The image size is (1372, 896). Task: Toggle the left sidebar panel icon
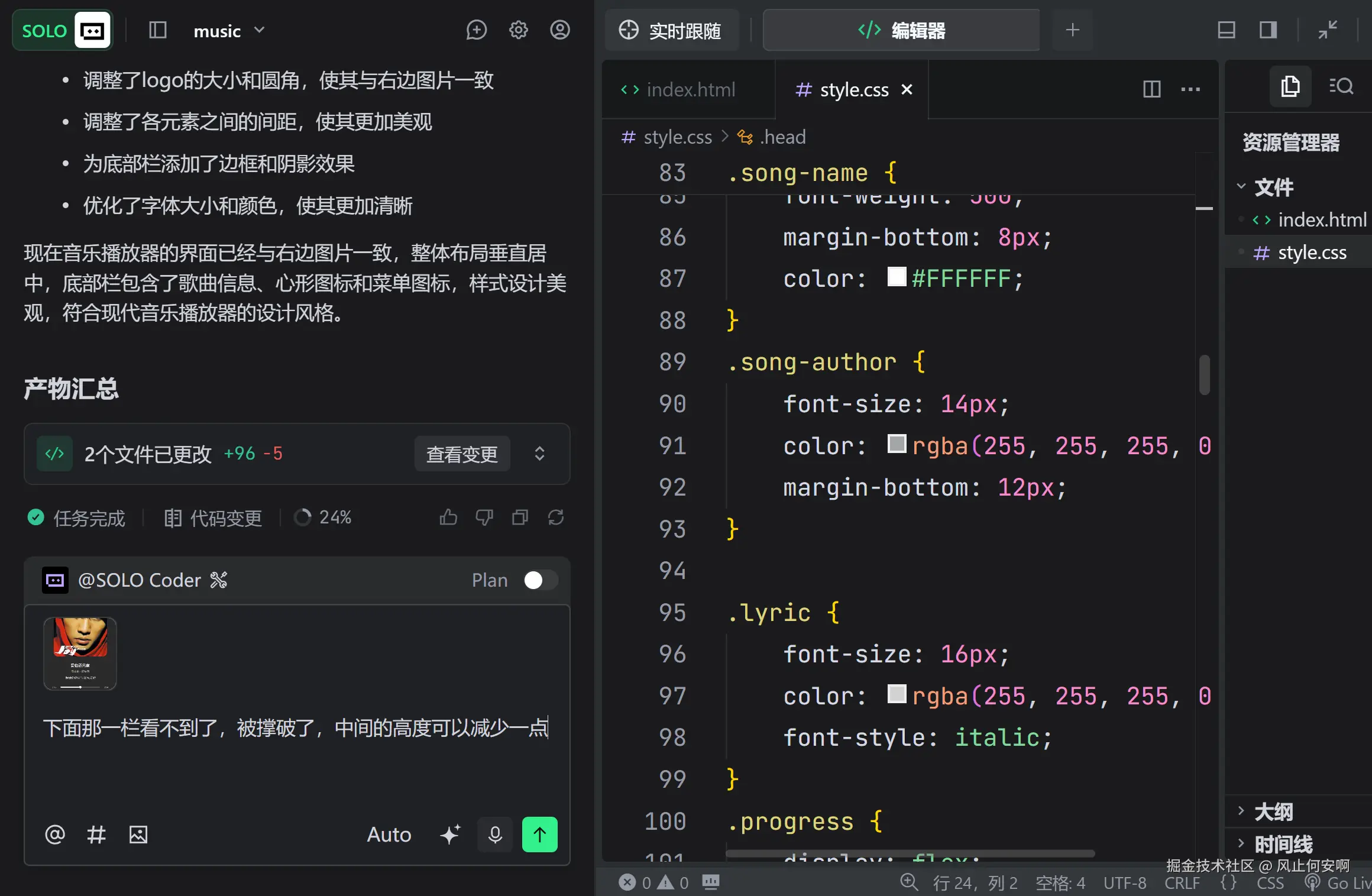[x=157, y=30]
